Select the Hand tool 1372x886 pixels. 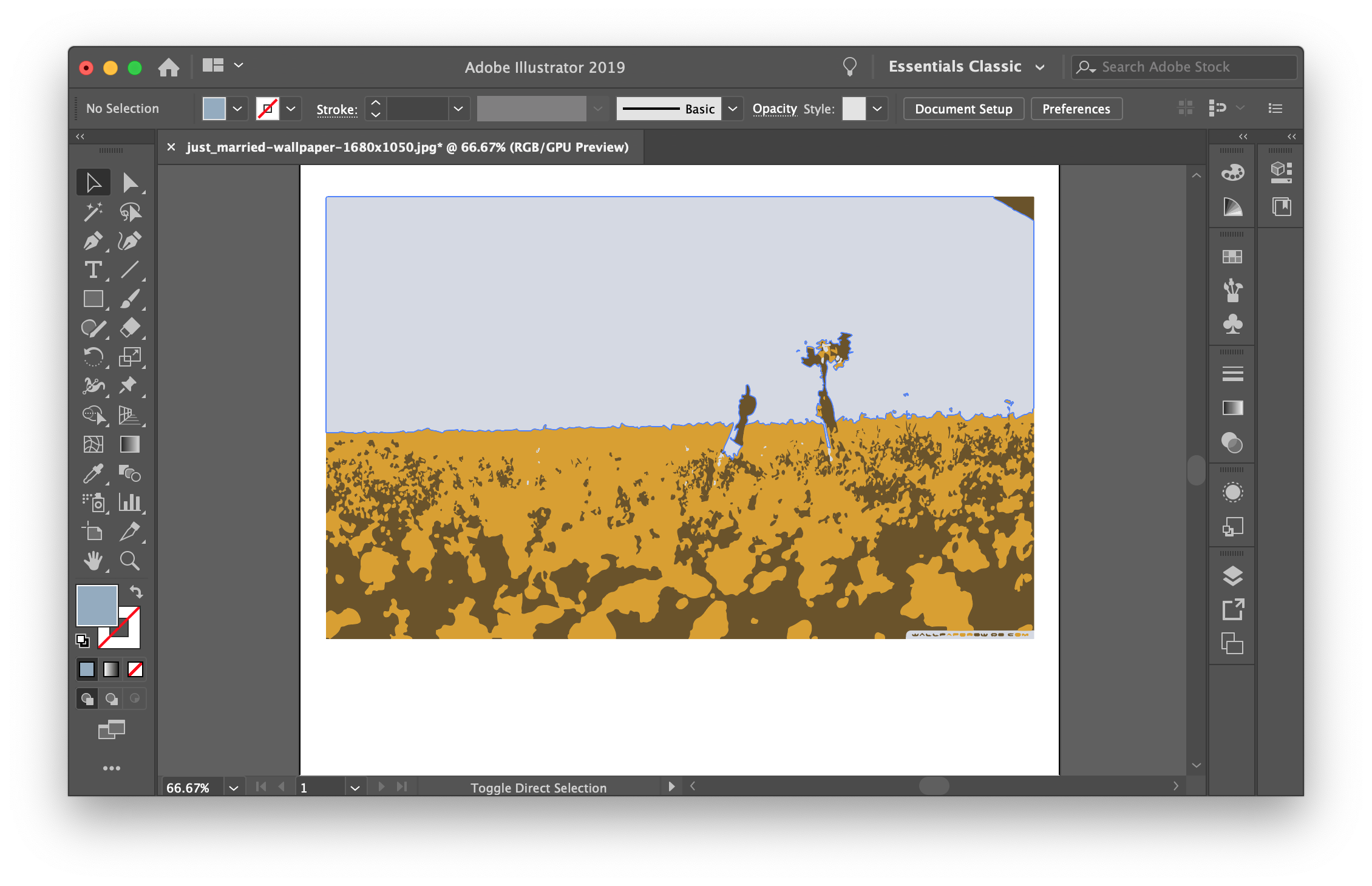pyautogui.click(x=93, y=561)
